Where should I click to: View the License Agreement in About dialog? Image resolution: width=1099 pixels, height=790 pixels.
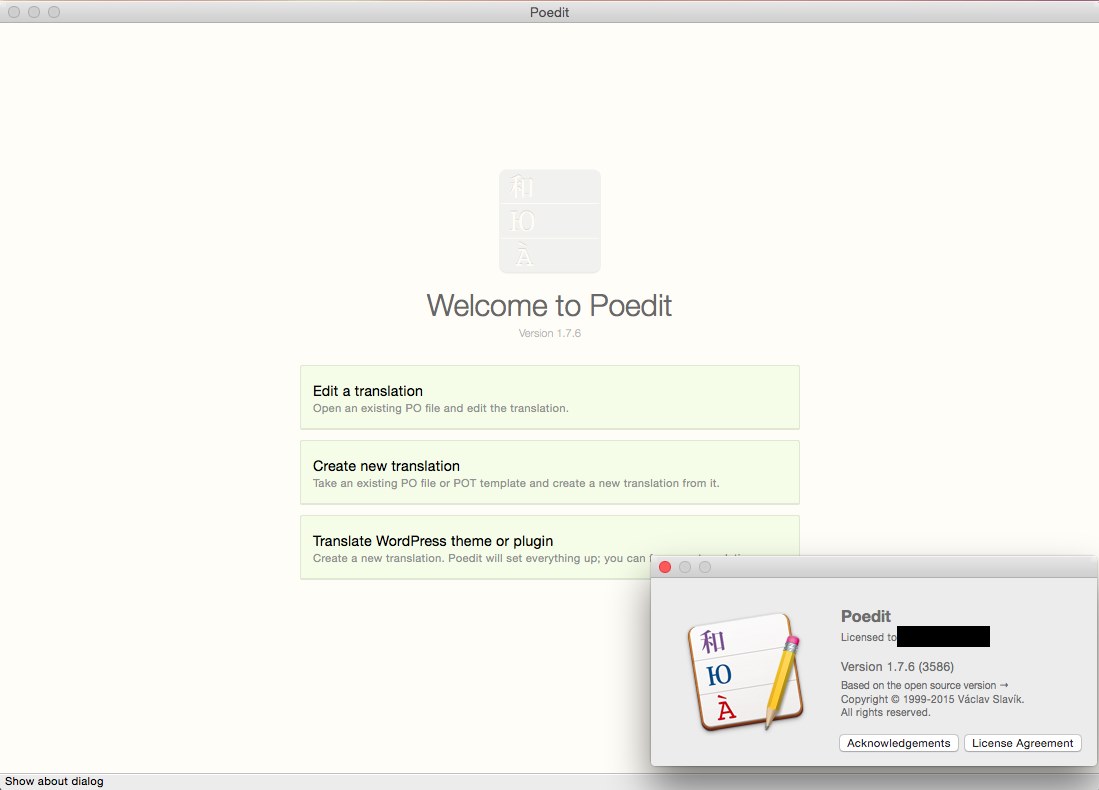pos(1023,743)
